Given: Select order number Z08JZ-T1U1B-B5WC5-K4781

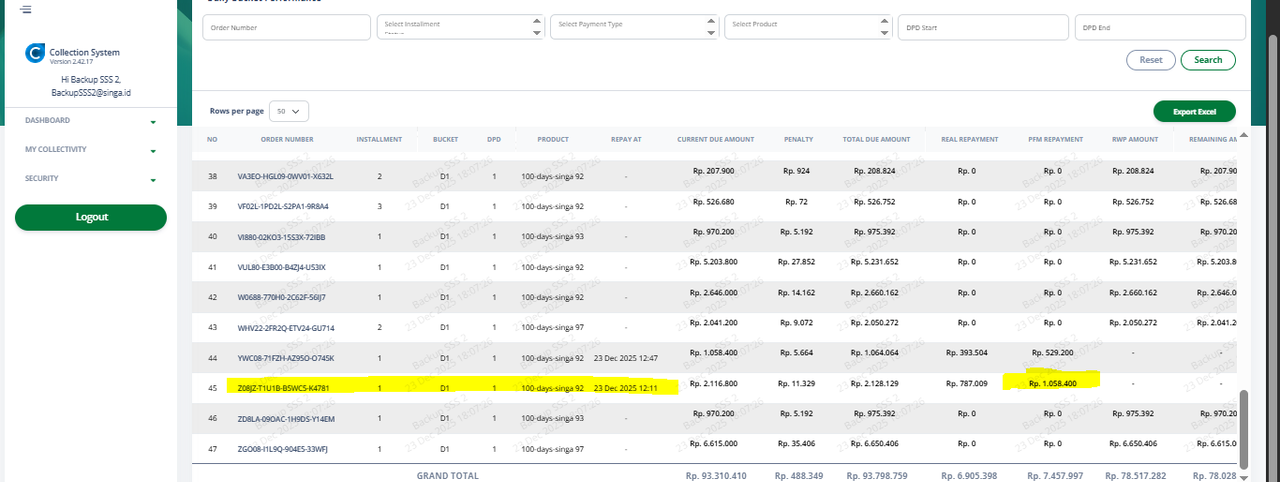Looking at the screenshot, I should [x=283, y=387].
